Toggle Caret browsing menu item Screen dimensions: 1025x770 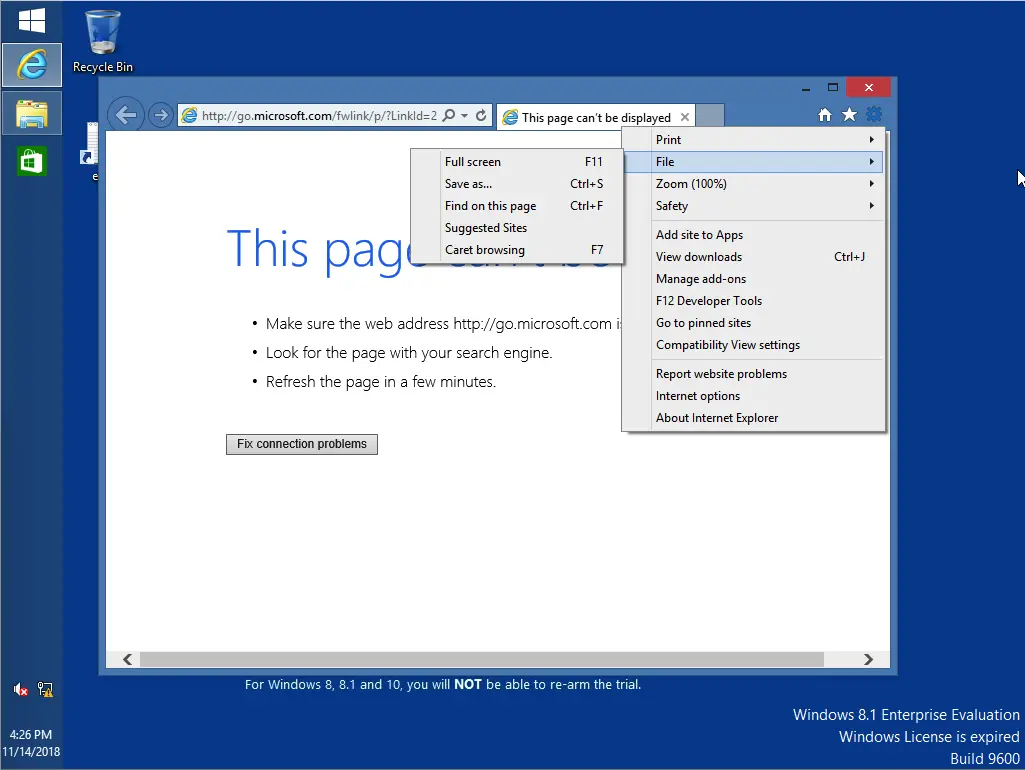click(x=517, y=250)
